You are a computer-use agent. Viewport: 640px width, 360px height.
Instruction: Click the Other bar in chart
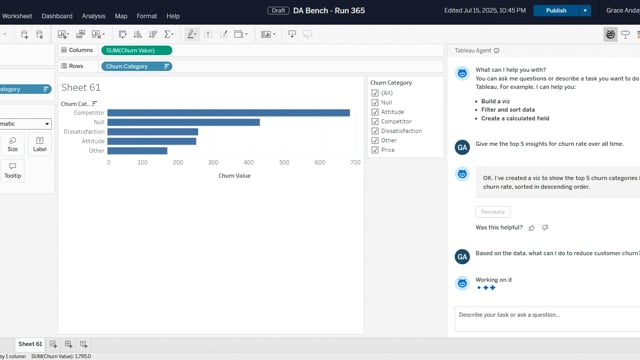pos(138,151)
